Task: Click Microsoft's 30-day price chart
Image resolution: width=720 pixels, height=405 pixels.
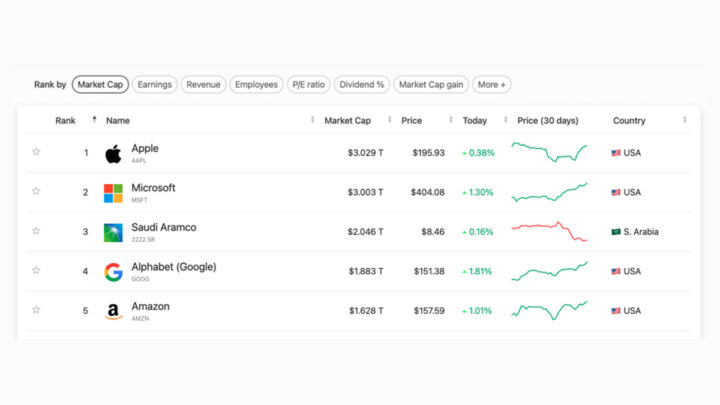Action: 549,192
